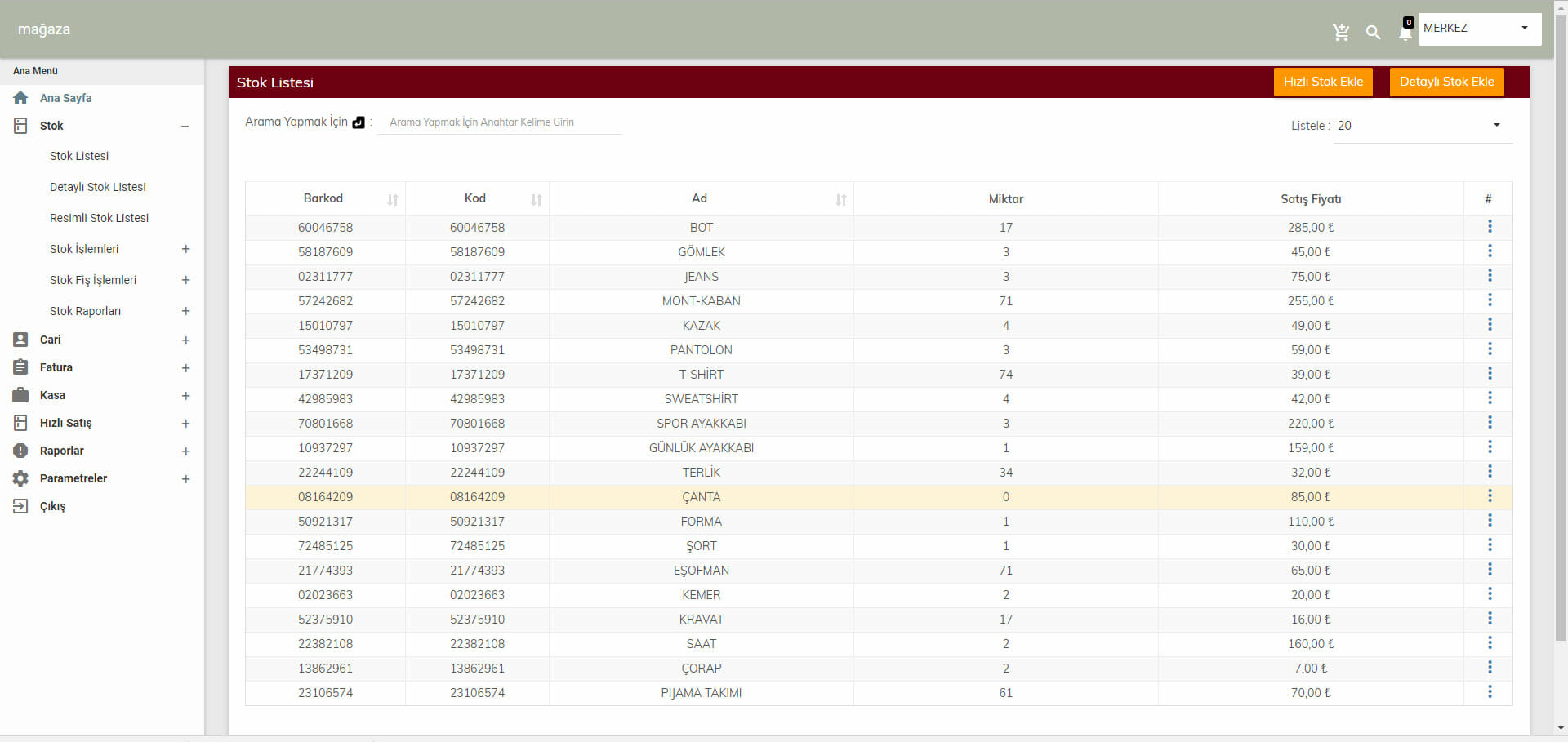Sort the table by Barkod column
Viewport: 1568px width, 742px height.
point(393,199)
